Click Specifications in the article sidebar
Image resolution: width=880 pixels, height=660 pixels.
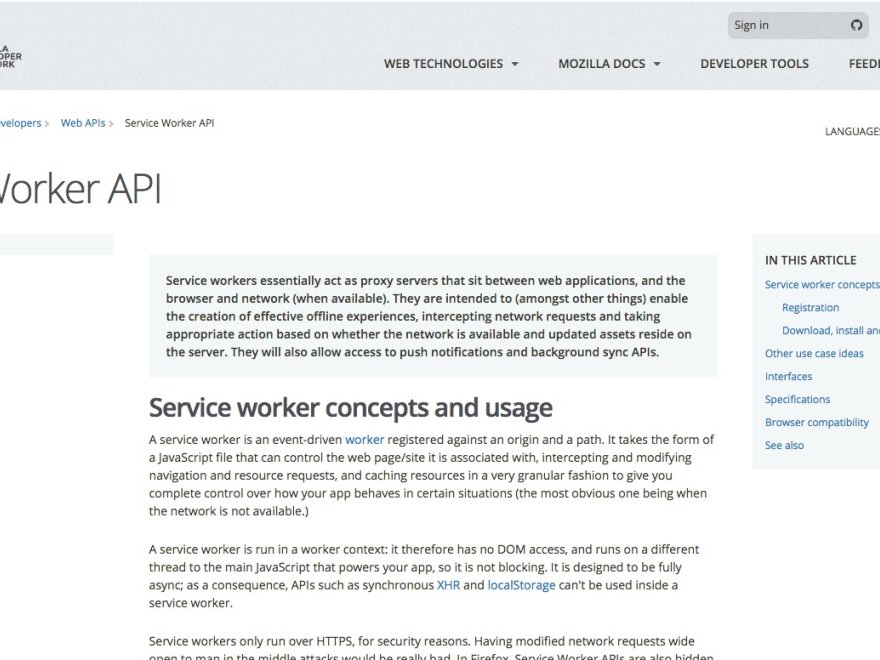[x=797, y=399]
